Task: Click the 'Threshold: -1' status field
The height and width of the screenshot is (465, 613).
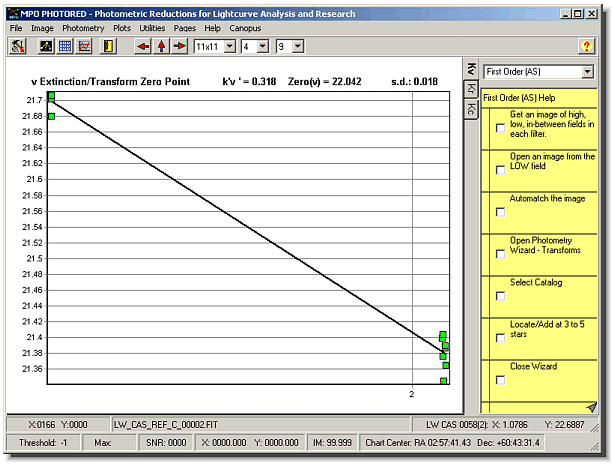Action: pyautogui.click(x=43, y=443)
